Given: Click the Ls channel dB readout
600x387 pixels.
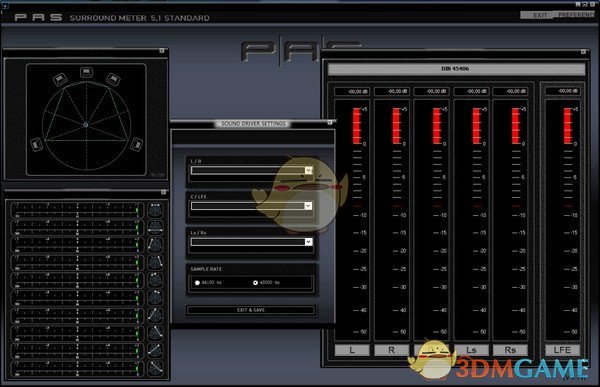Looking at the screenshot, I should point(471,91).
